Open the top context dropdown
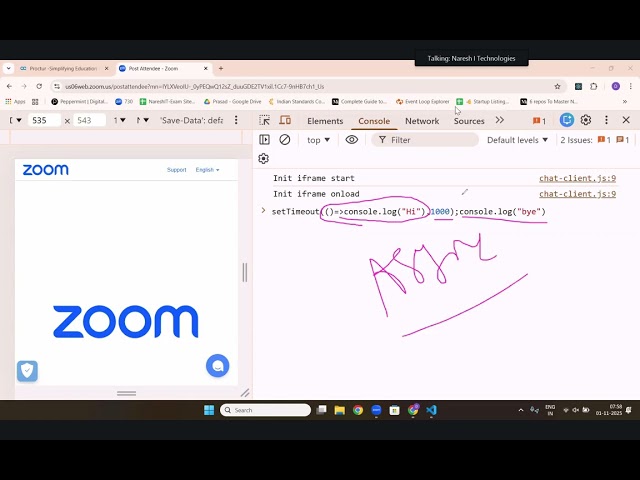 318,140
